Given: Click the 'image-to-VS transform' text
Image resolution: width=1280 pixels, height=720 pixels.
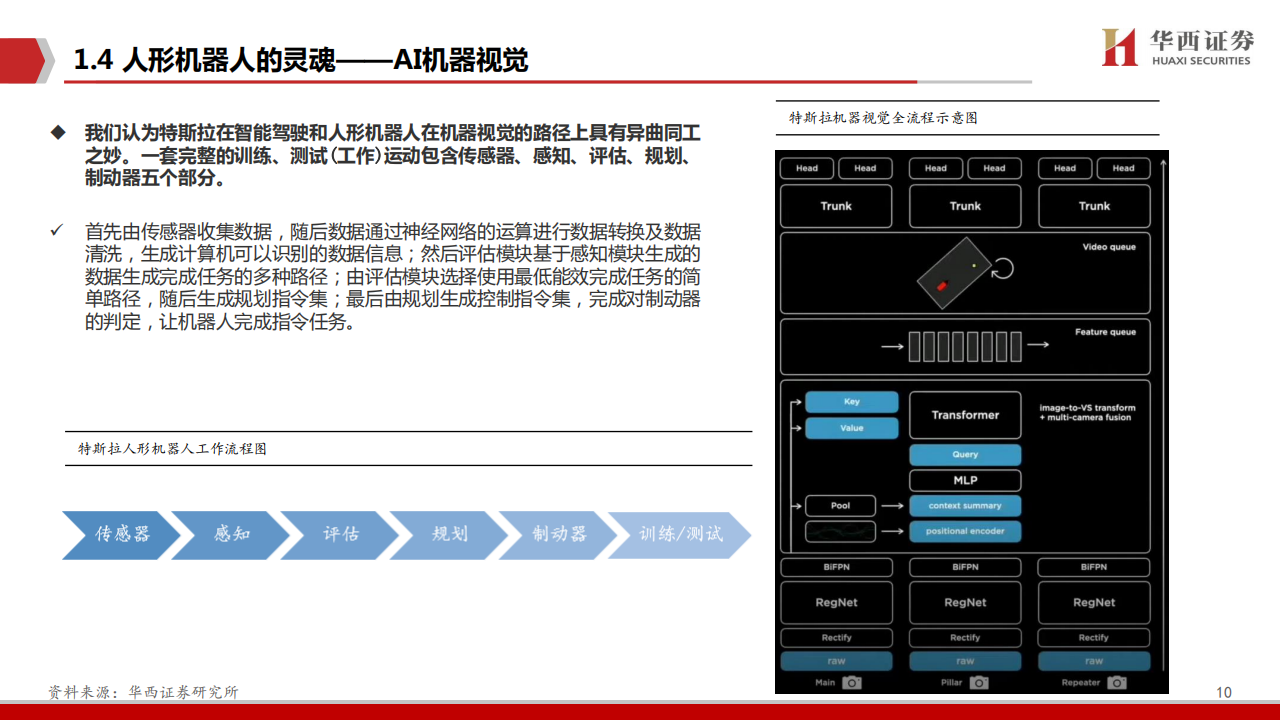Looking at the screenshot, I should click(1087, 408).
